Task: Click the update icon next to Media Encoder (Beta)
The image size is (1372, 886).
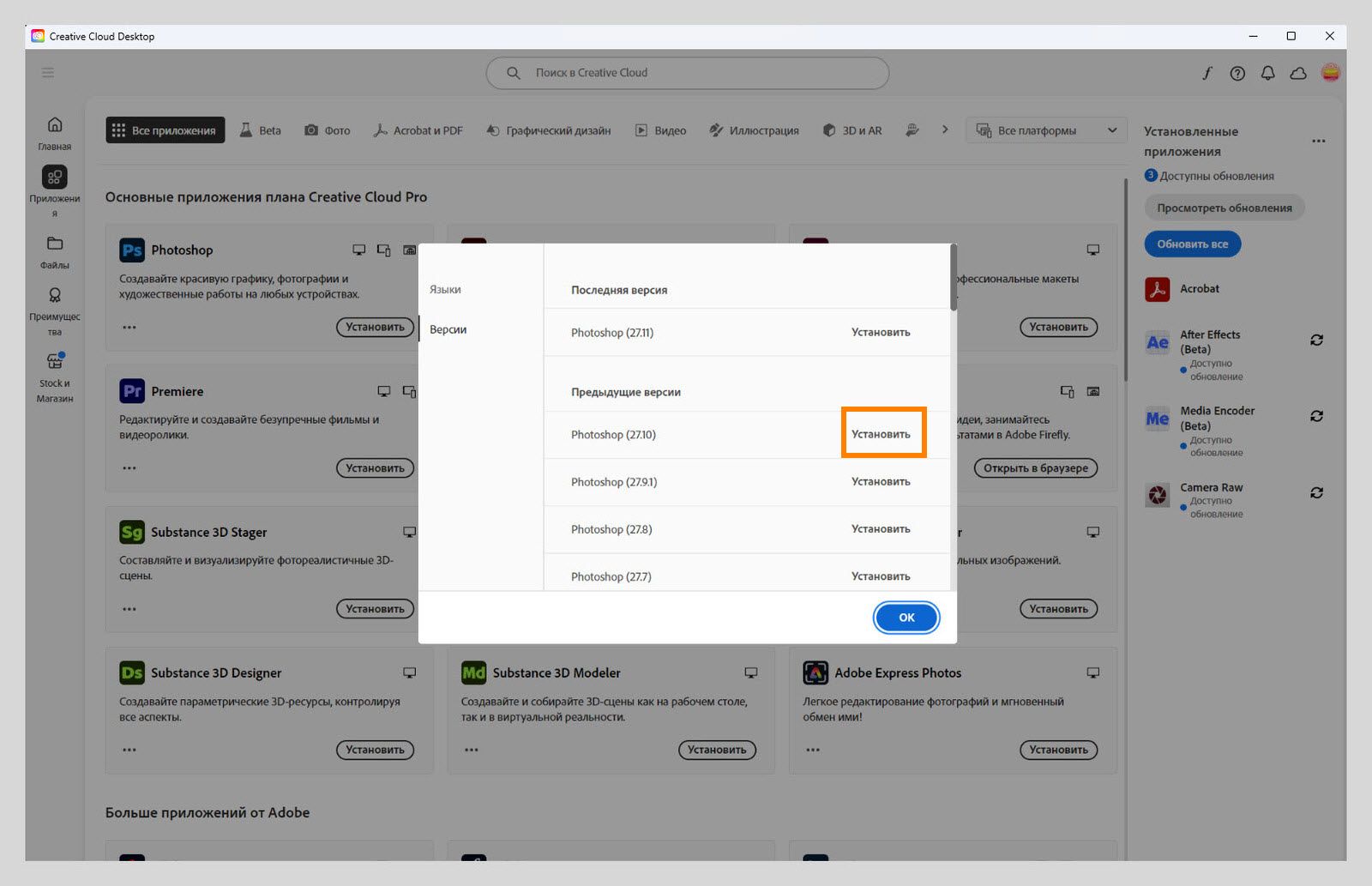Action: click(1317, 416)
